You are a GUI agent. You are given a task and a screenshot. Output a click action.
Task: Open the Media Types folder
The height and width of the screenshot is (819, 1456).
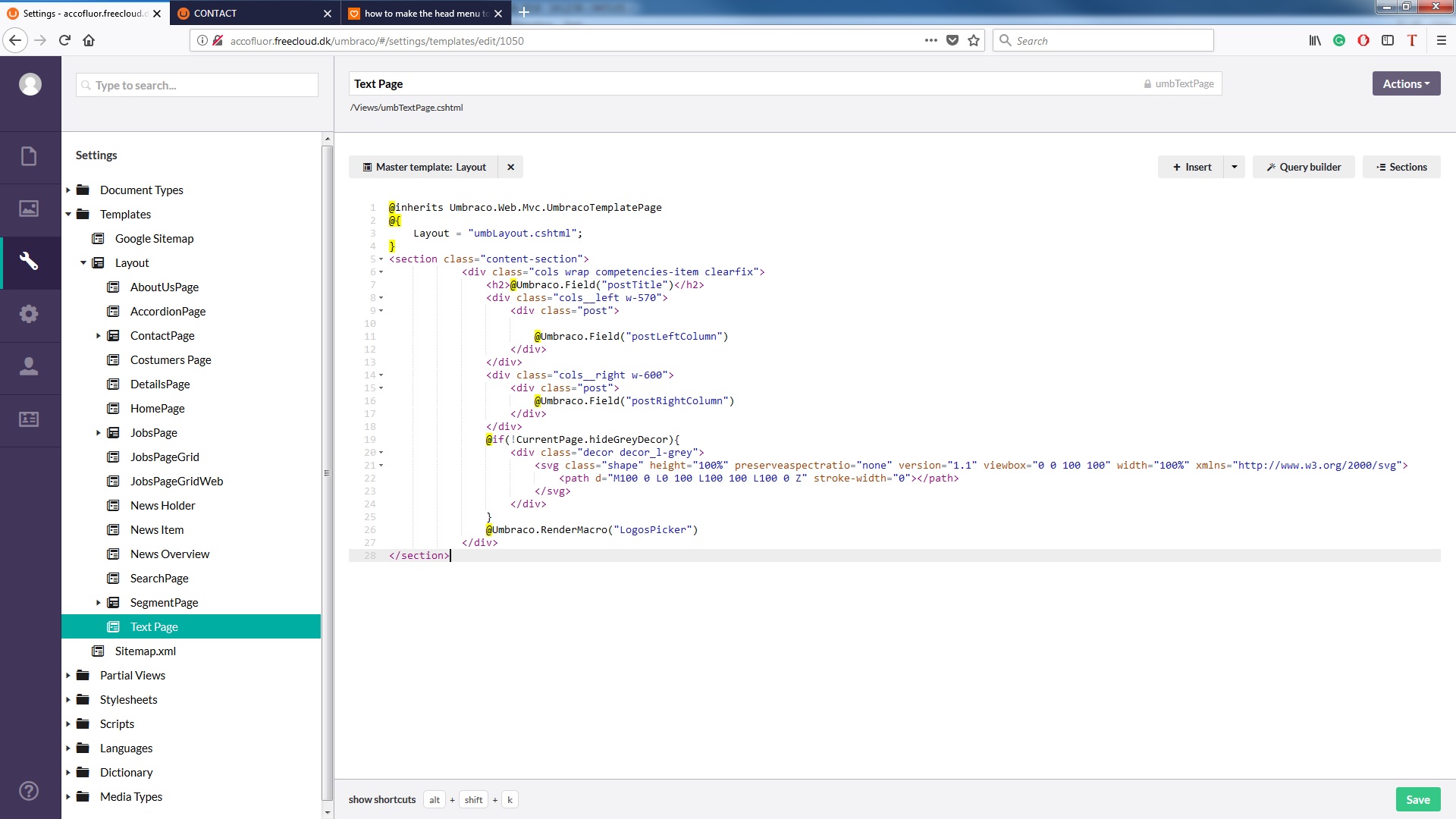click(130, 796)
